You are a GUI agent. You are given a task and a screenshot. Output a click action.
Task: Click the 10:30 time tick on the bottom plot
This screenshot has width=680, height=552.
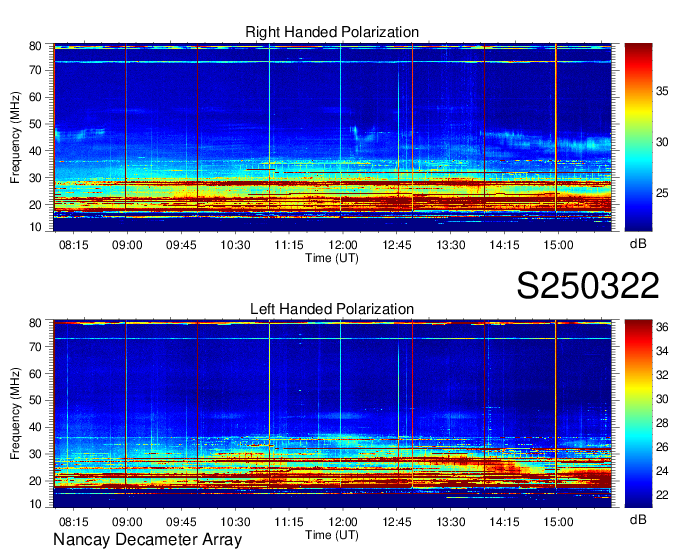coord(235,522)
